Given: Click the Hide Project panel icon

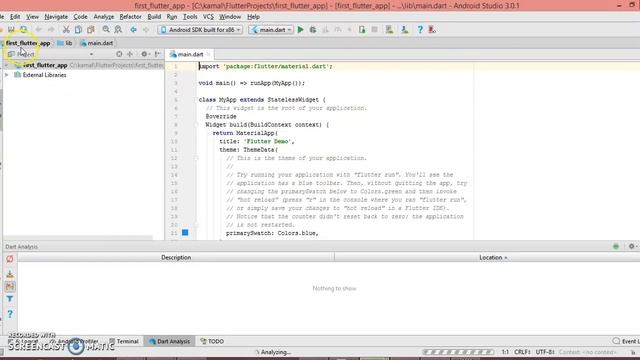Looking at the screenshot, I should tap(158, 54).
